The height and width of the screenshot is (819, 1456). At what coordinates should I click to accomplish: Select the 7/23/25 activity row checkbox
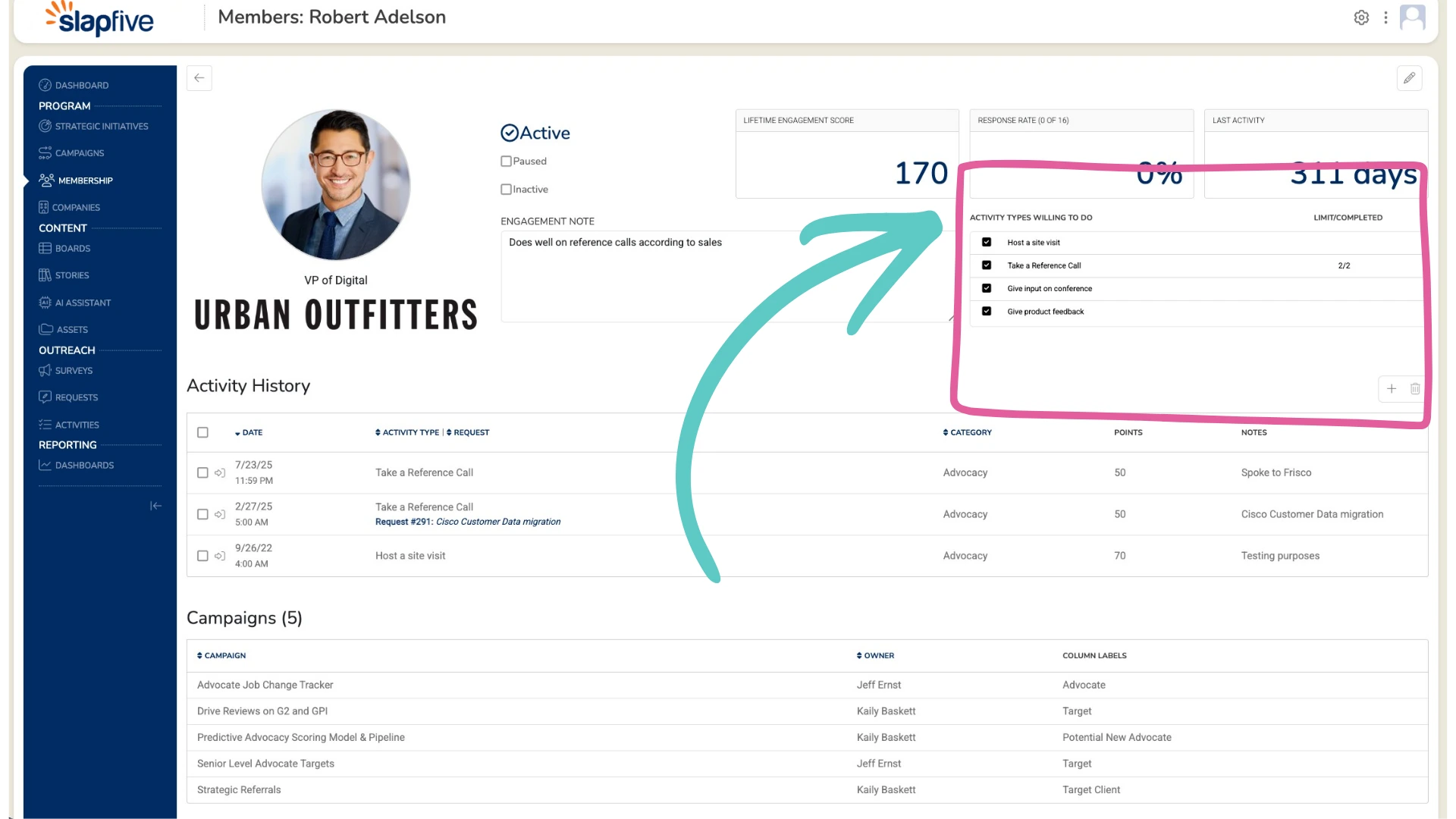[202, 472]
